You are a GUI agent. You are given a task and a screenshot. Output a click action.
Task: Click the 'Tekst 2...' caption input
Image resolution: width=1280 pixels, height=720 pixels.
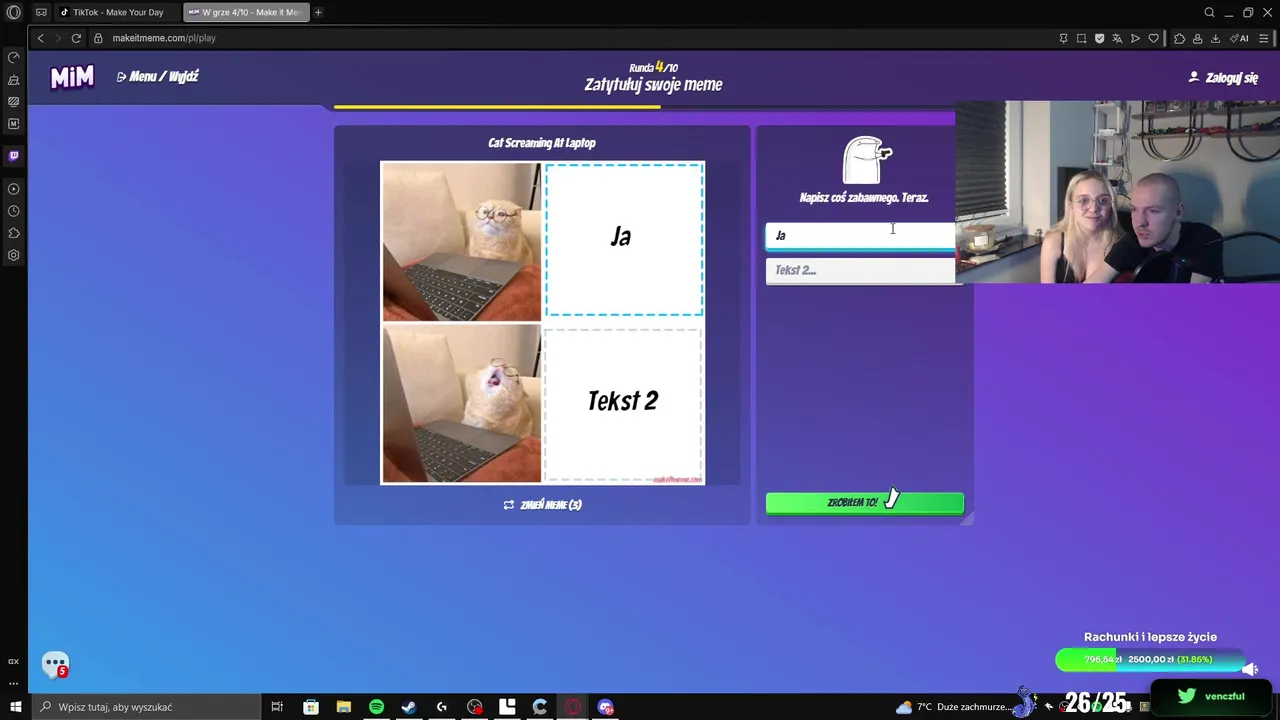click(x=860, y=270)
